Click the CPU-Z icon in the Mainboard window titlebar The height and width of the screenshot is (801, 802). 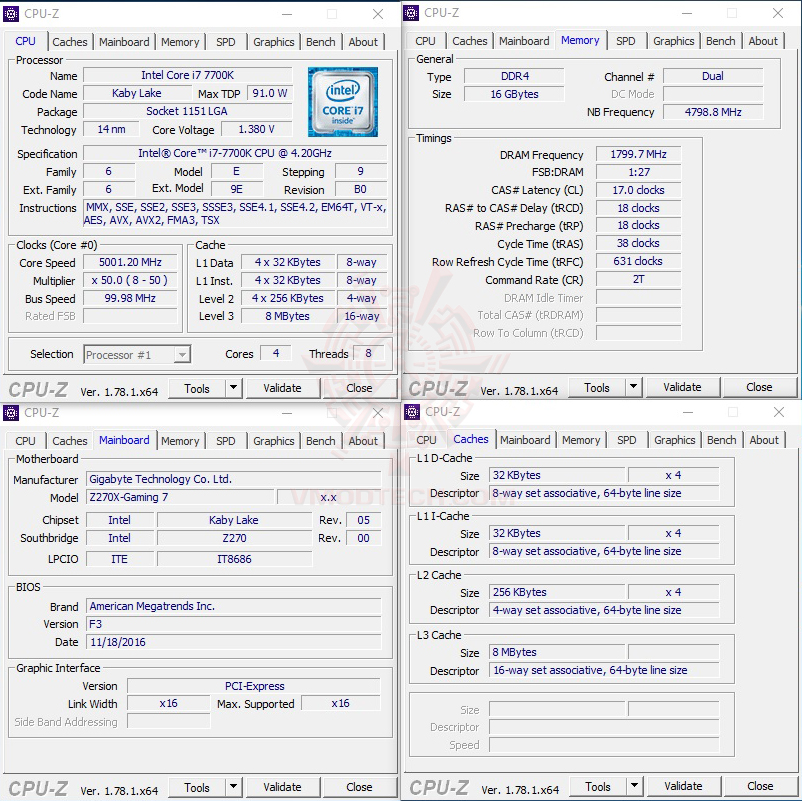9,413
